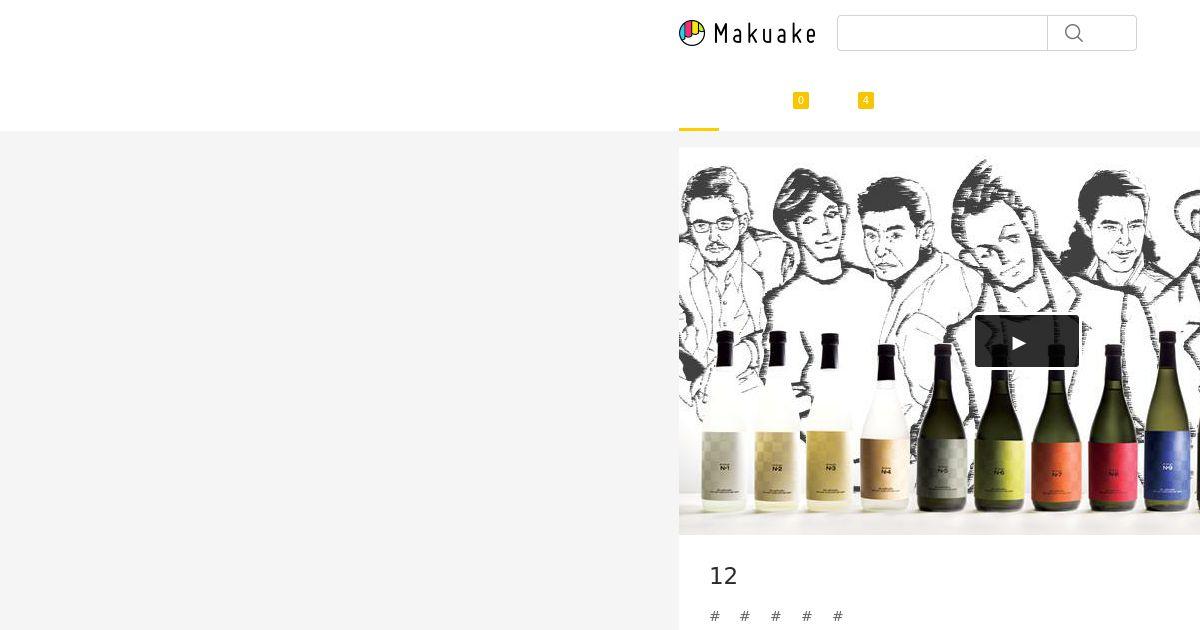Click the third hashtag under the title

point(776,616)
